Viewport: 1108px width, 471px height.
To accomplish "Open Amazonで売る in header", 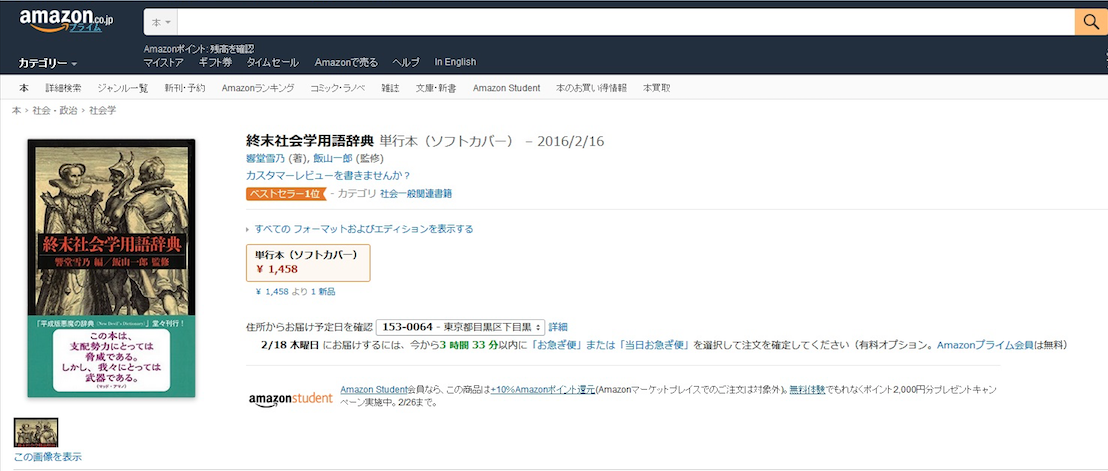I will pos(346,62).
